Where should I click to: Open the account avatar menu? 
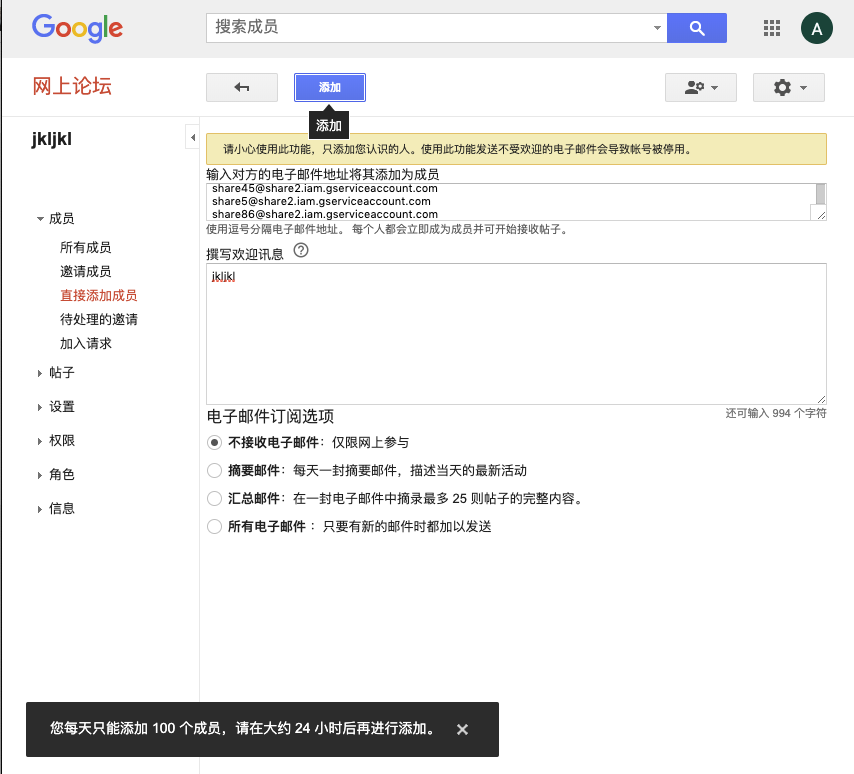(817, 28)
